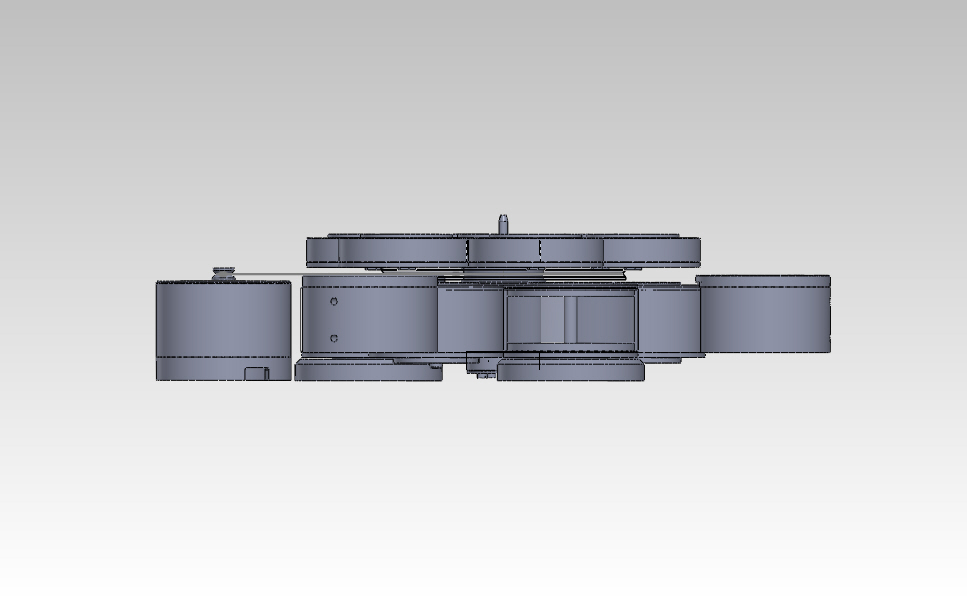Click the recessed rectangular pocket in the center
The width and height of the screenshot is (967, 596).
(570, 321)
